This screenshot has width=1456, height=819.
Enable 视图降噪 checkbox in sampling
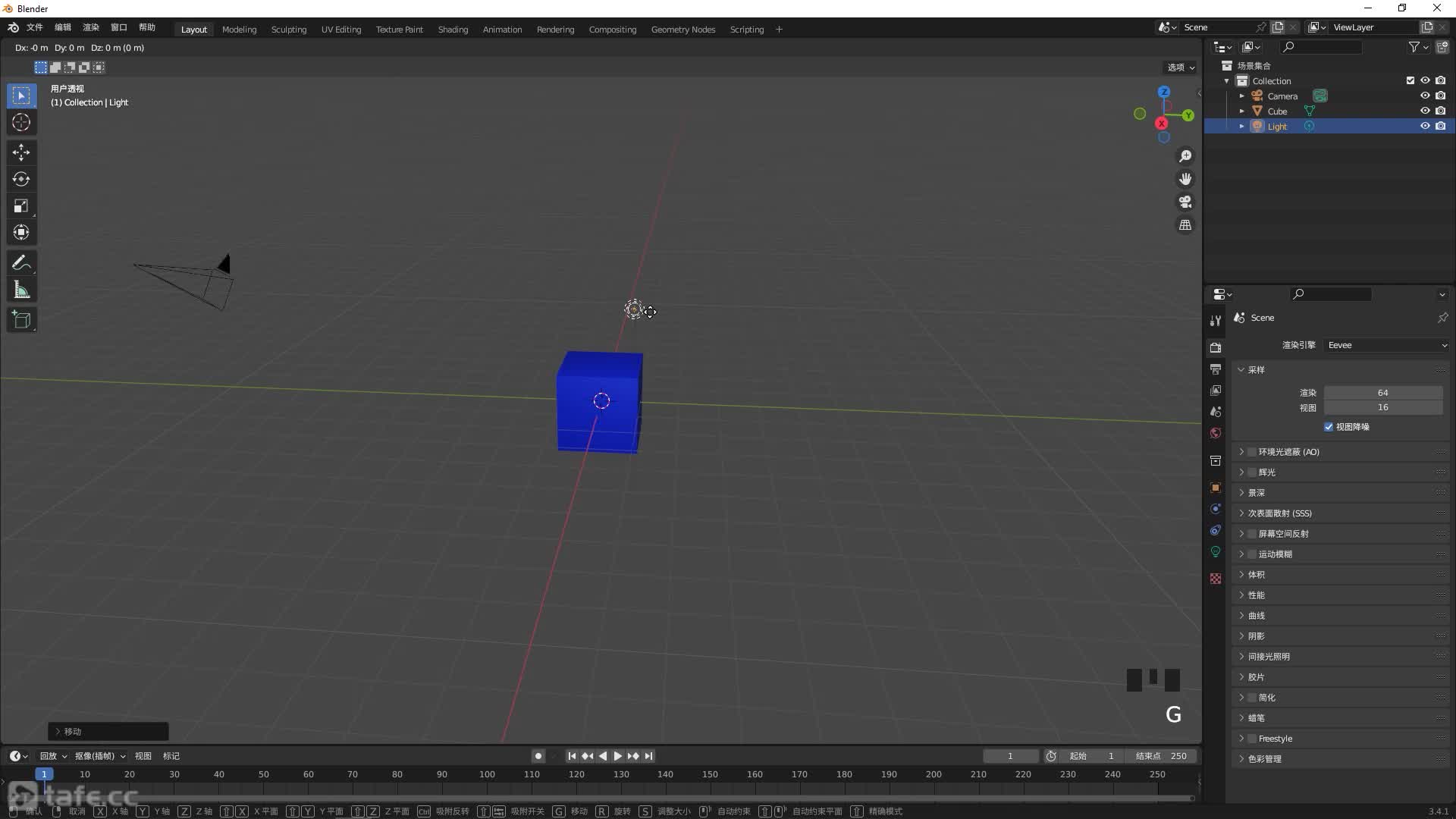[x=1329, y=426]
